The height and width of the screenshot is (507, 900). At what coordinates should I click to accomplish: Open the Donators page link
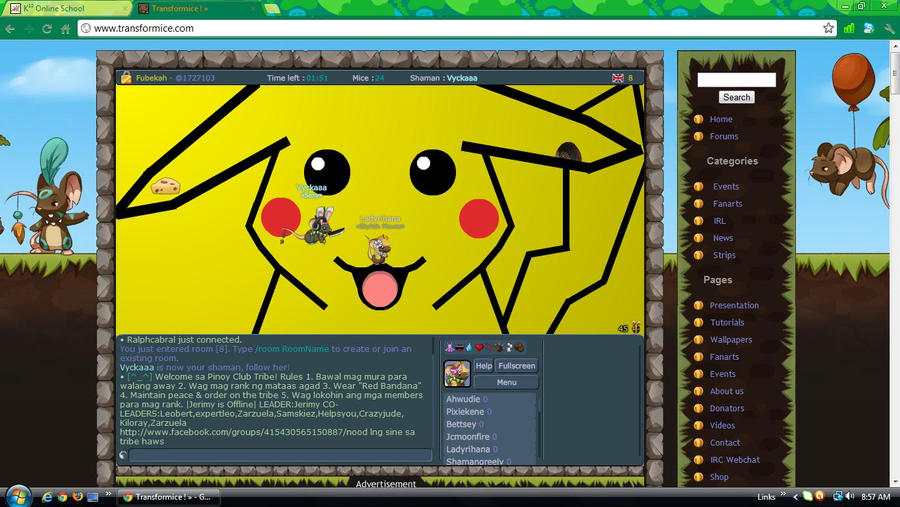[727, 408]
